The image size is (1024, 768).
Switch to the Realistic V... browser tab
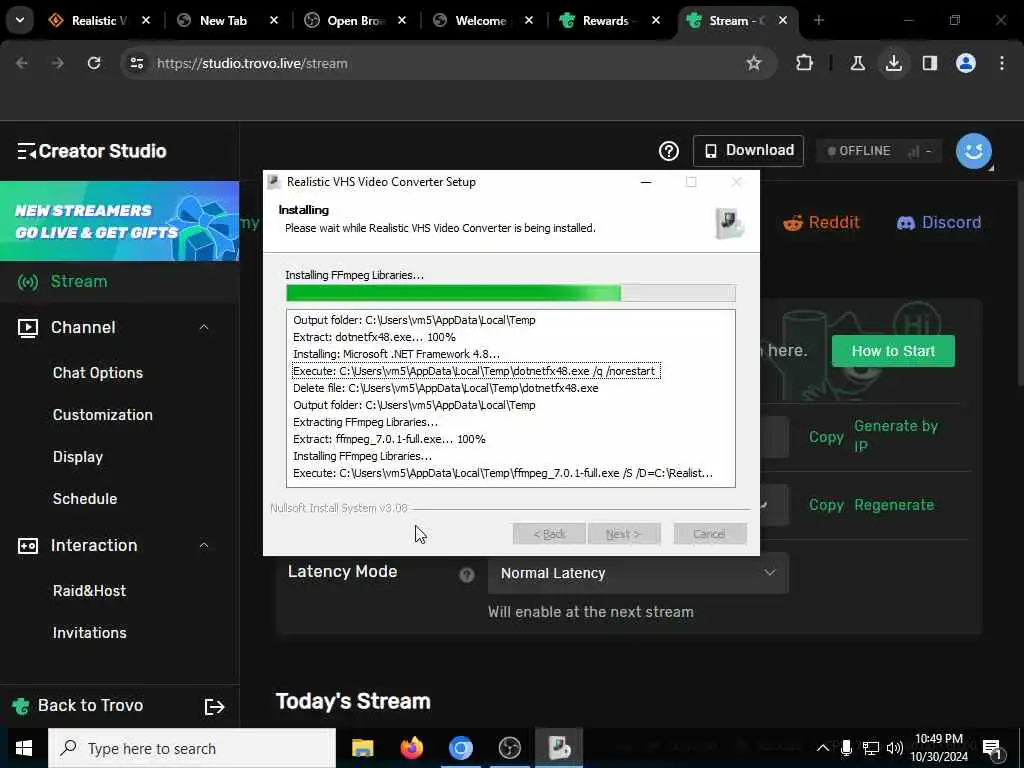pos(98,21)
